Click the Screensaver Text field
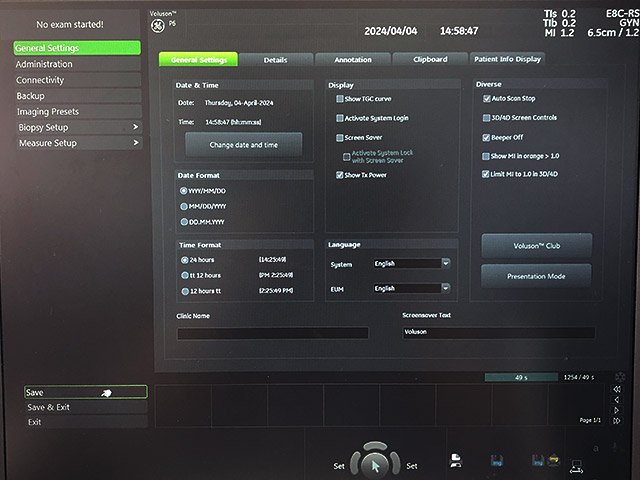The height and width of the screenshot is (480, 640). [x=498, y=332]
